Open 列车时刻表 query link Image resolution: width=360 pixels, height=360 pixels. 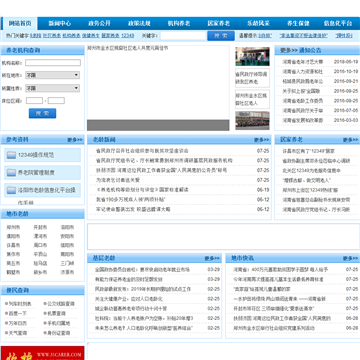tap(20, 304)
